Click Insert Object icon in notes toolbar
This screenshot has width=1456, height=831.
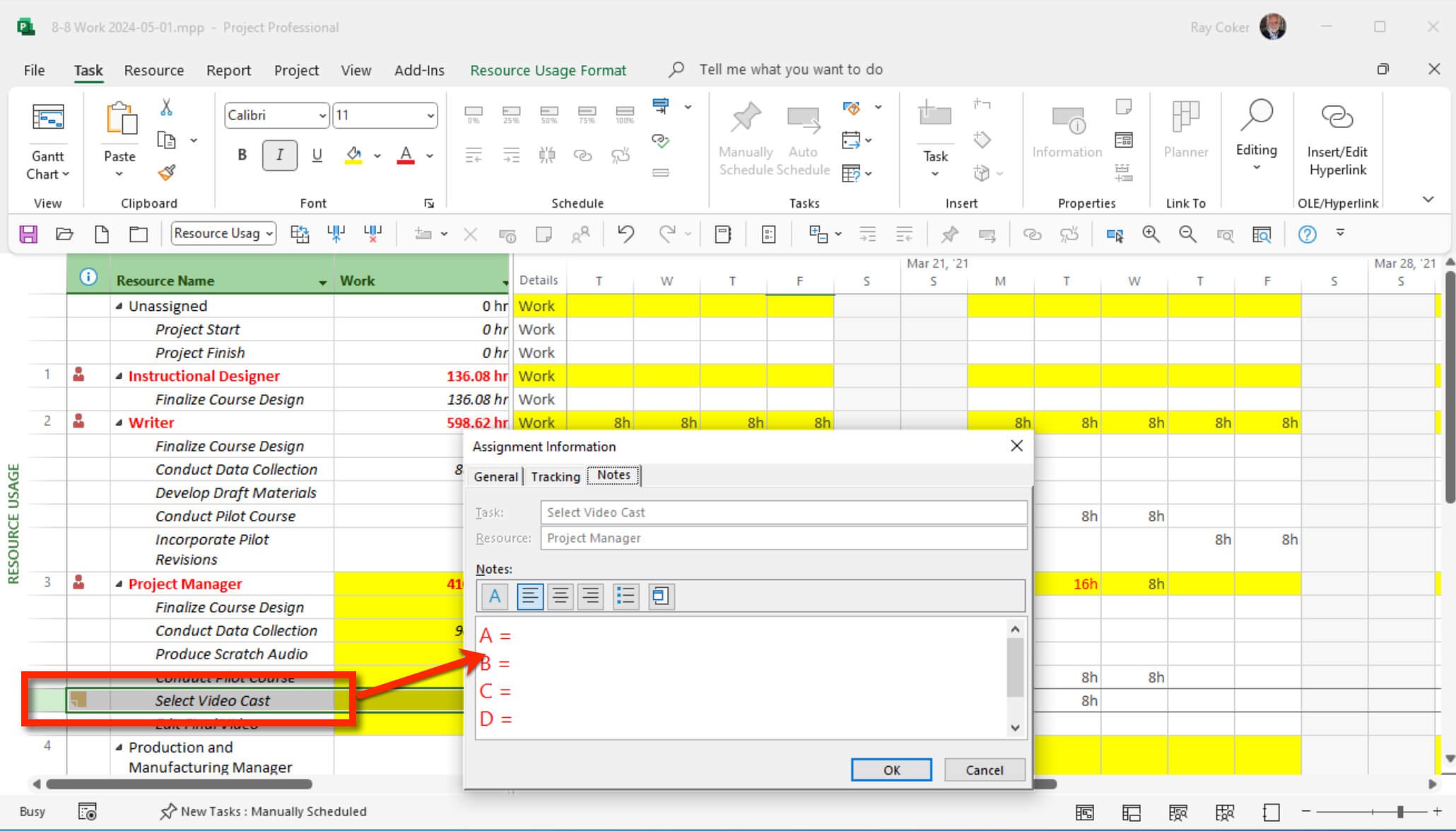point(661,596)
